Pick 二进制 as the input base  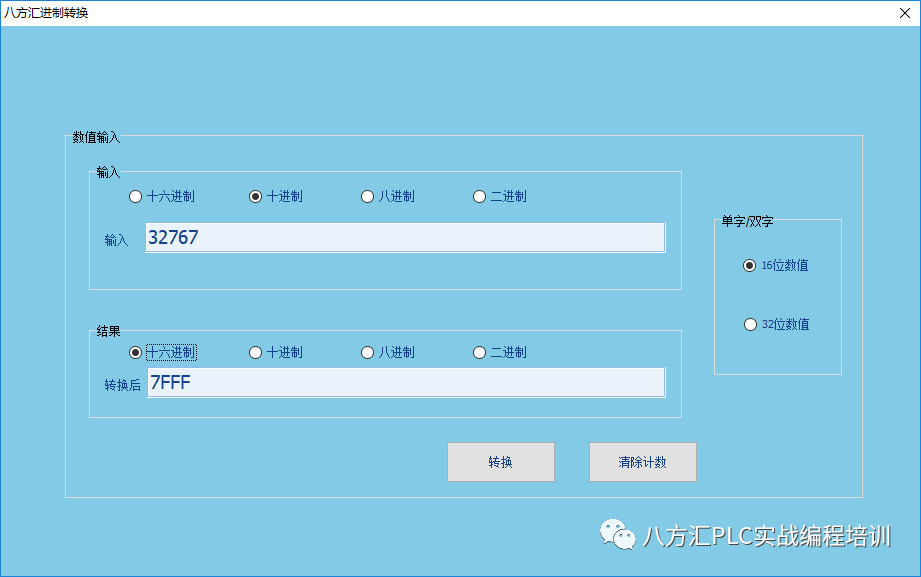coord(480,197)
